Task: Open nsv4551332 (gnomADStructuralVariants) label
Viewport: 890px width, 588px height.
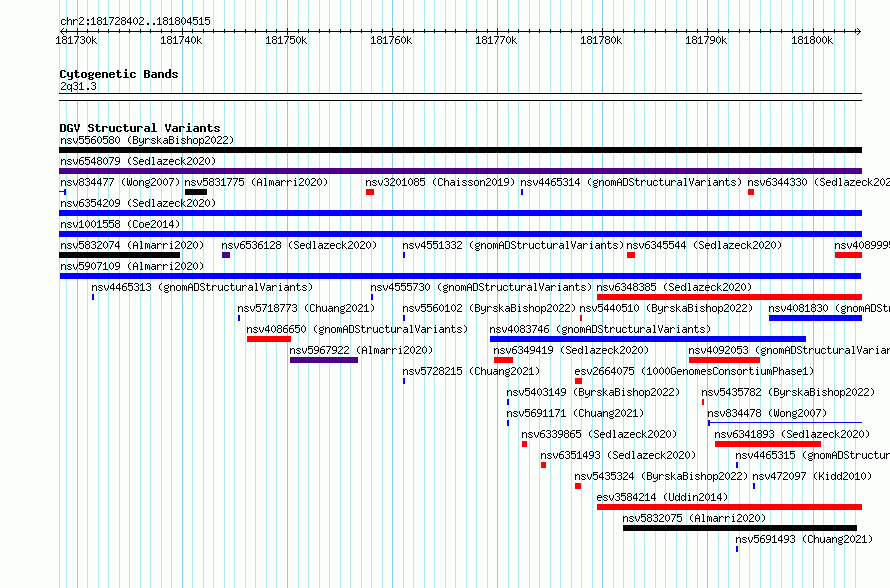Action: 513,245
